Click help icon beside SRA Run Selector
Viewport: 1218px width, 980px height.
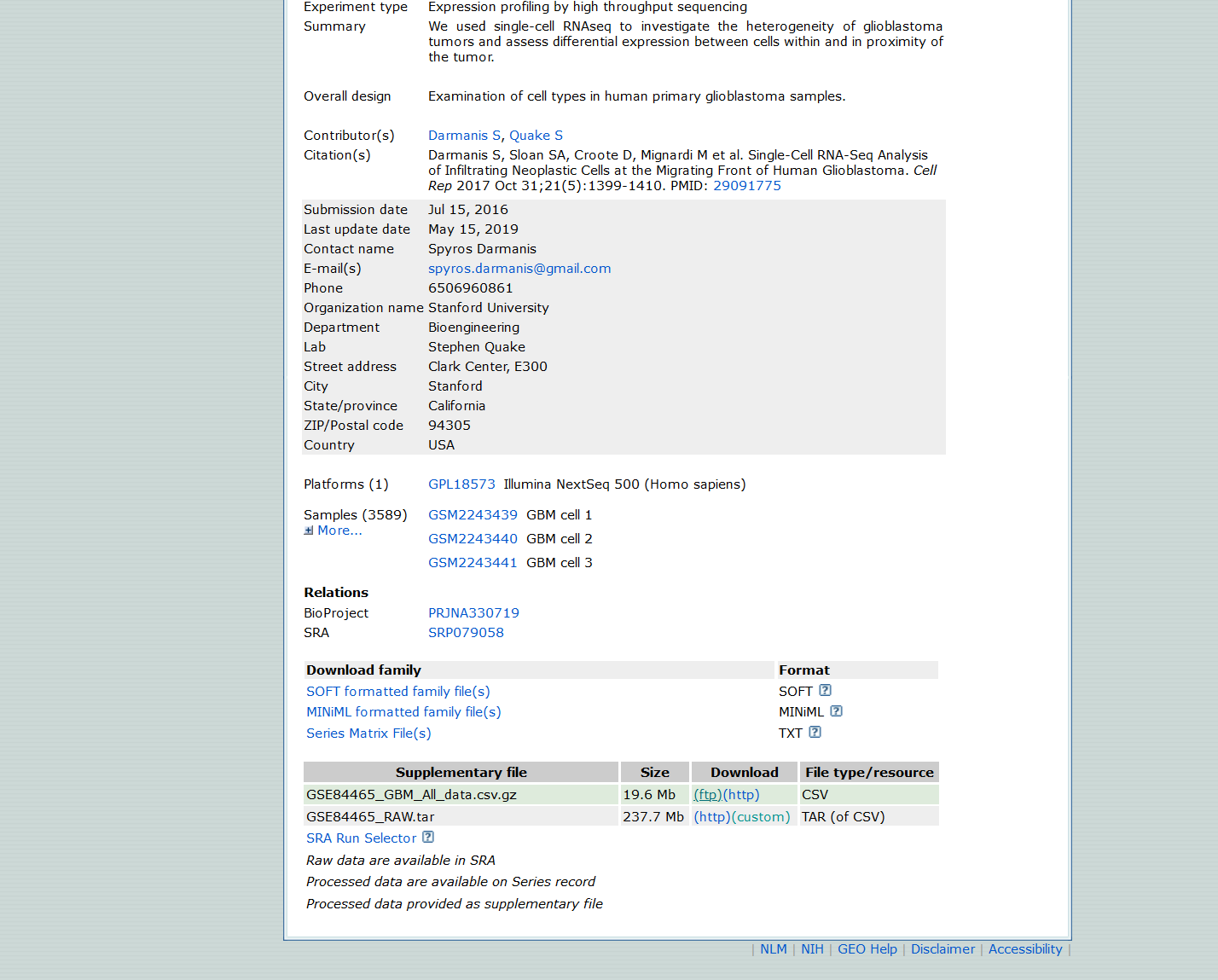428,838
